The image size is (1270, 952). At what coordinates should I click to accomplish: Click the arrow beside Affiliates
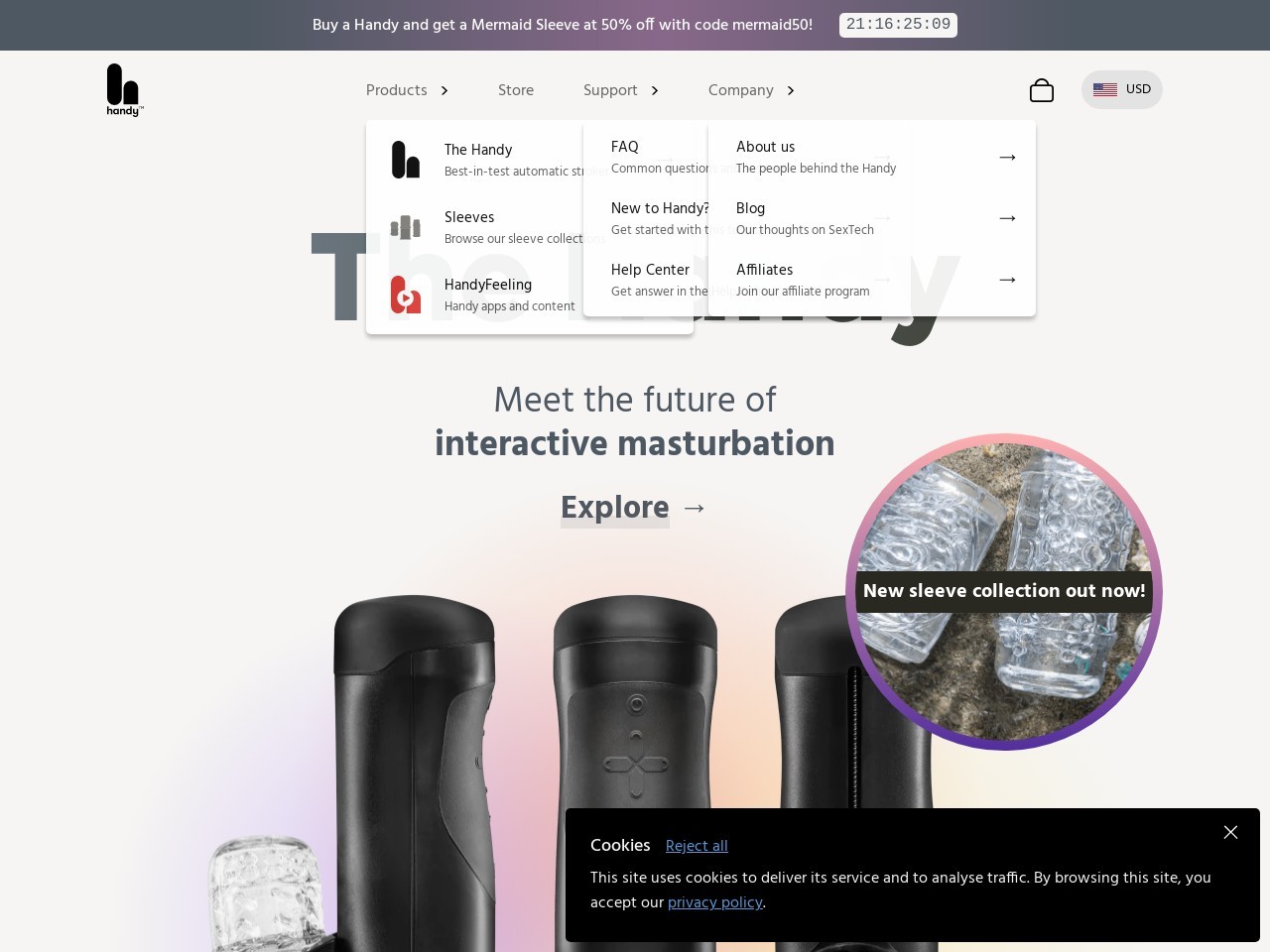point(1007,280)
